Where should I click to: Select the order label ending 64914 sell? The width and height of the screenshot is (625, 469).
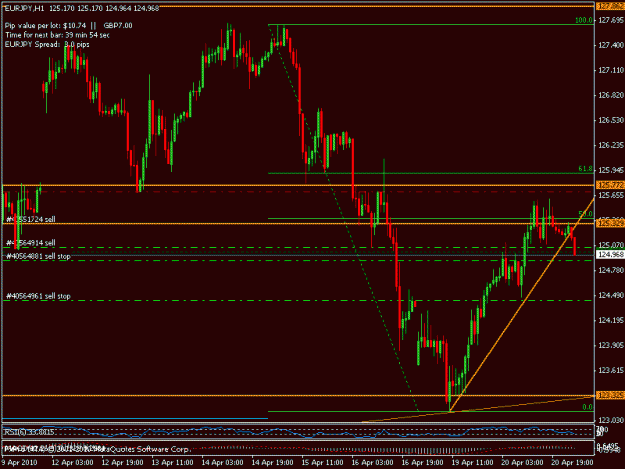(31, 243)
